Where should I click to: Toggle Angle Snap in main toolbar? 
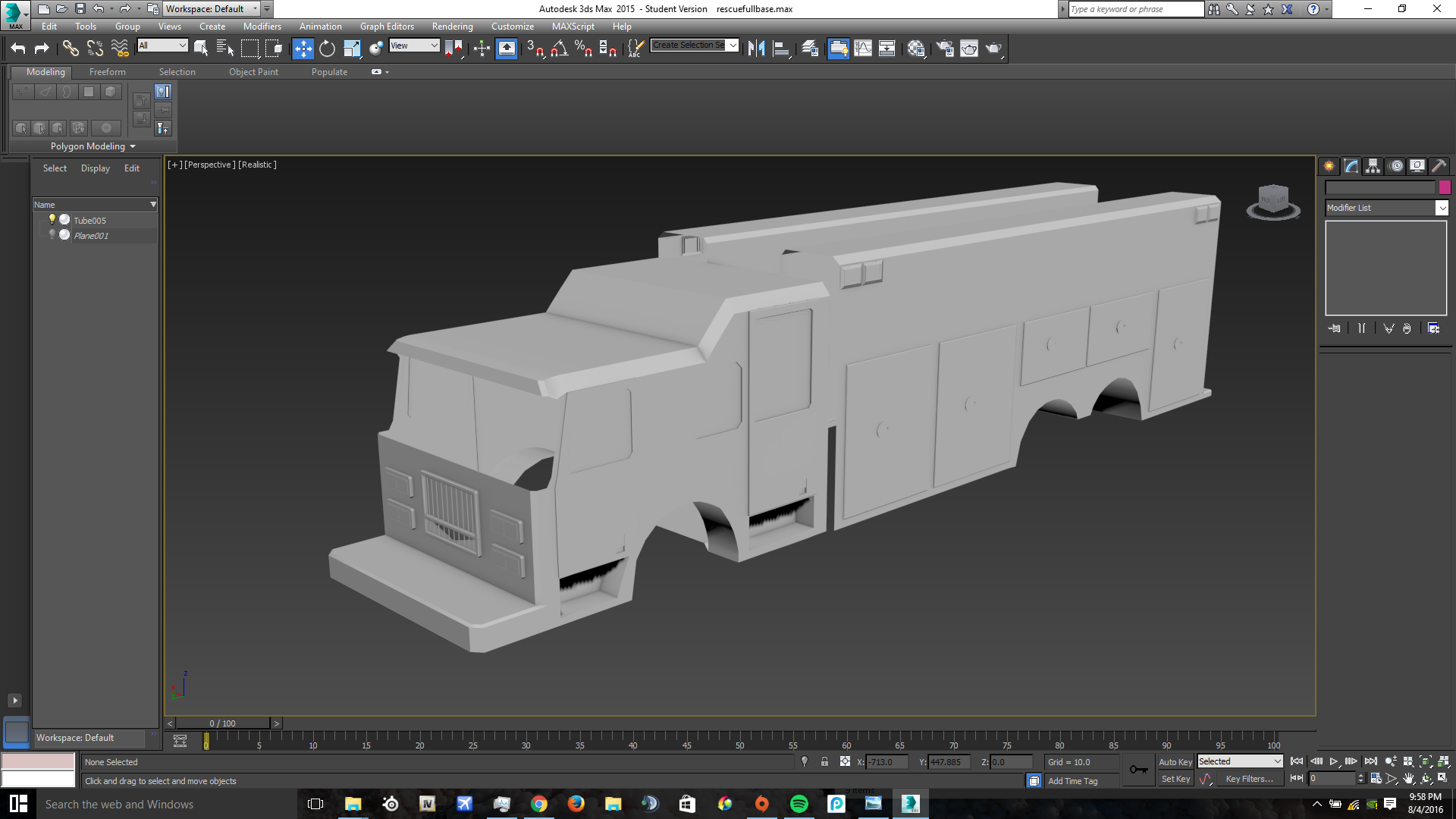coord(560,49)
